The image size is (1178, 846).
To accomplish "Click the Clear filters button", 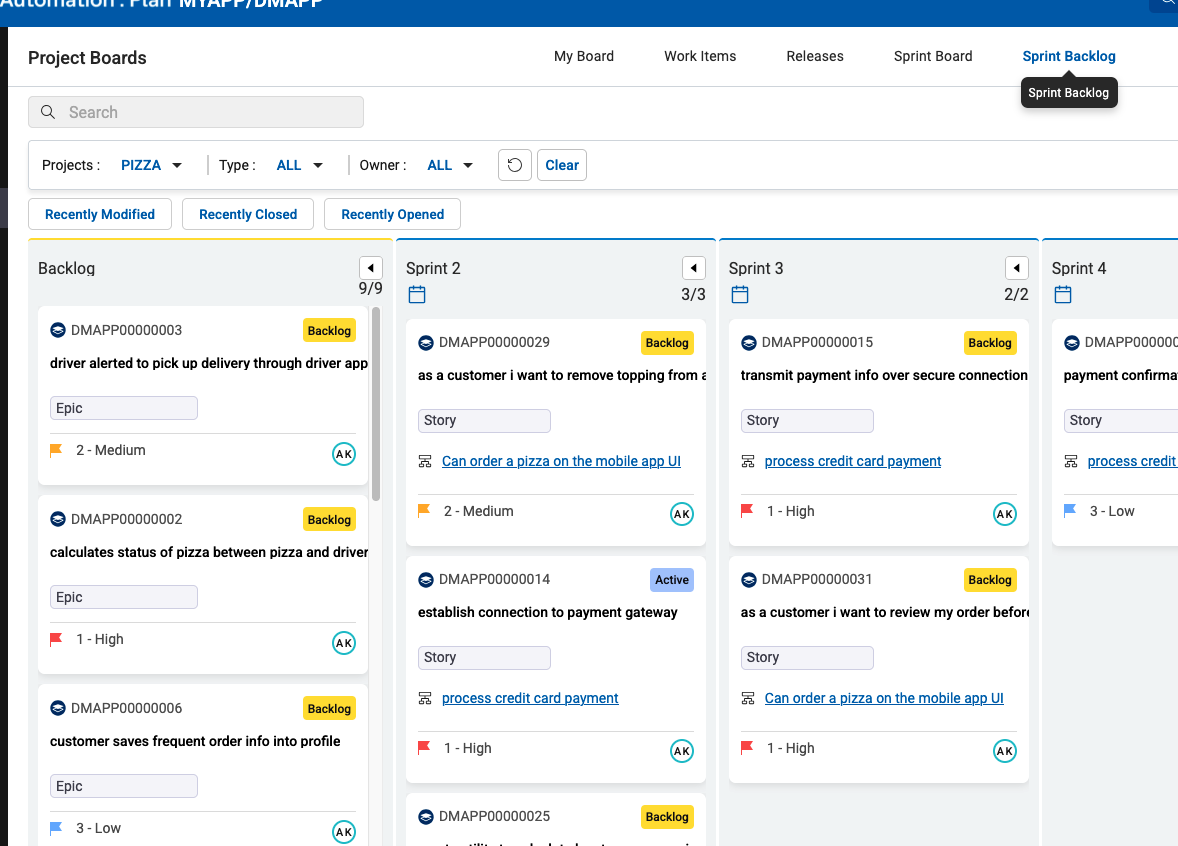I will click(x=562, y=165).
